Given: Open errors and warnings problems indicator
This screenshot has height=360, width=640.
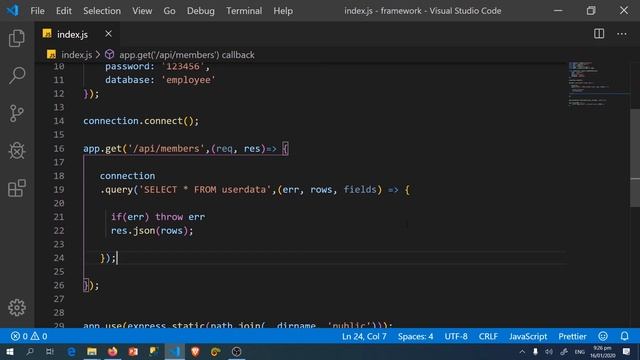Looking at the screenshot, I should click(29, 336).
